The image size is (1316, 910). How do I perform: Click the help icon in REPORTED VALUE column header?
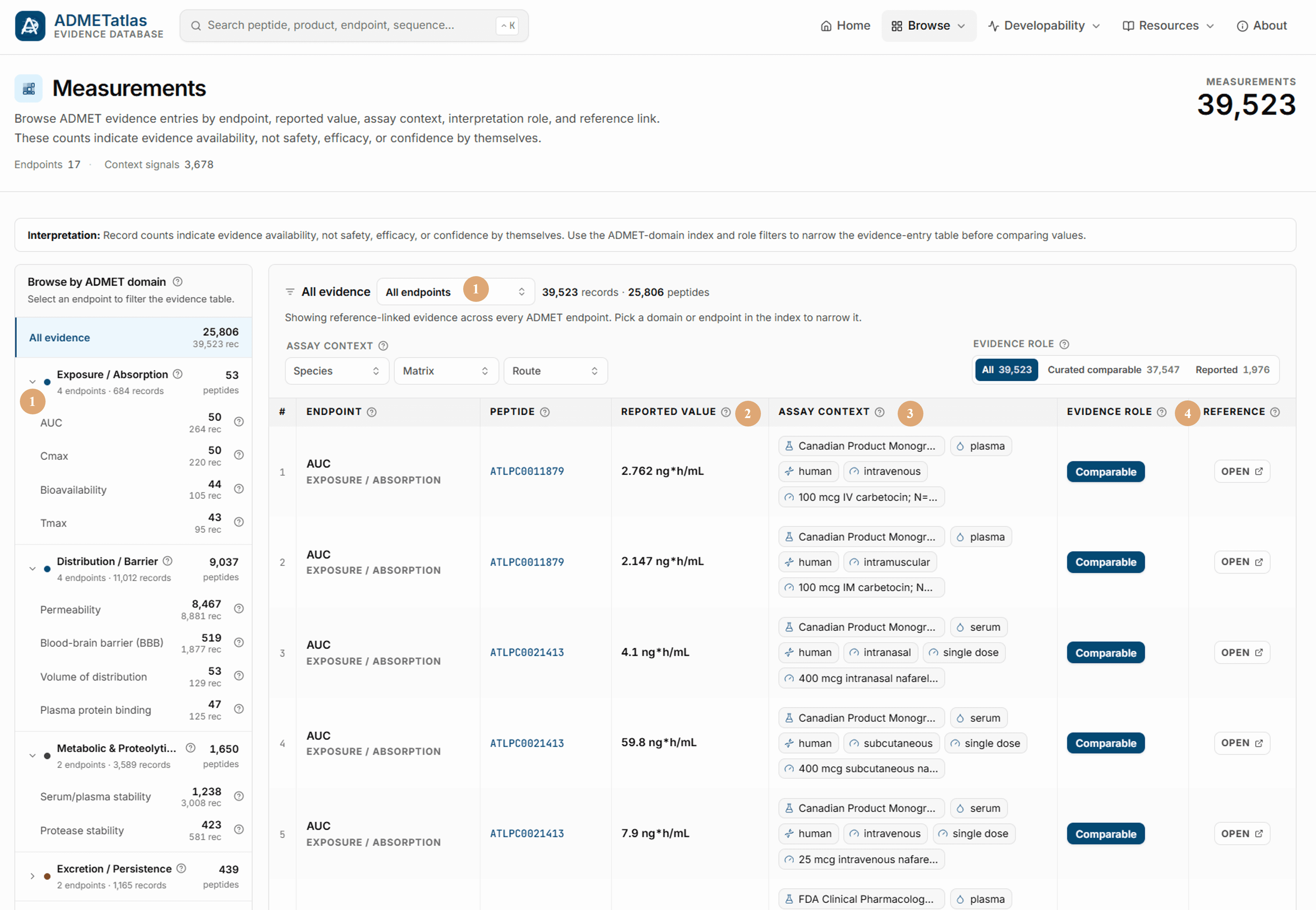coord(726,412)
